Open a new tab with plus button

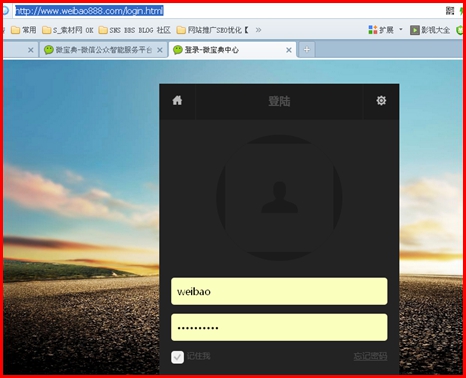[x=307, y=50]
